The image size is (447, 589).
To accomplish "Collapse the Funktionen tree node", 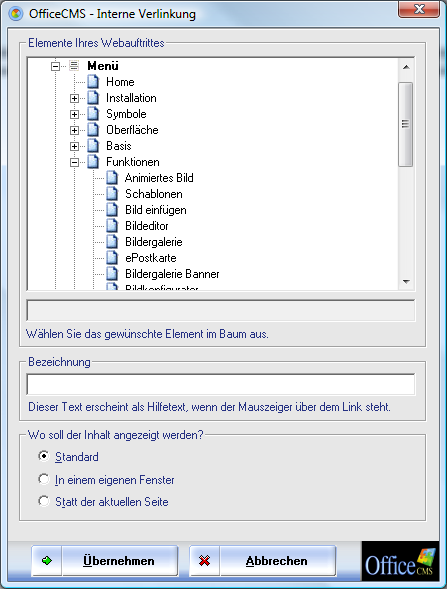I will pos(74,162).
